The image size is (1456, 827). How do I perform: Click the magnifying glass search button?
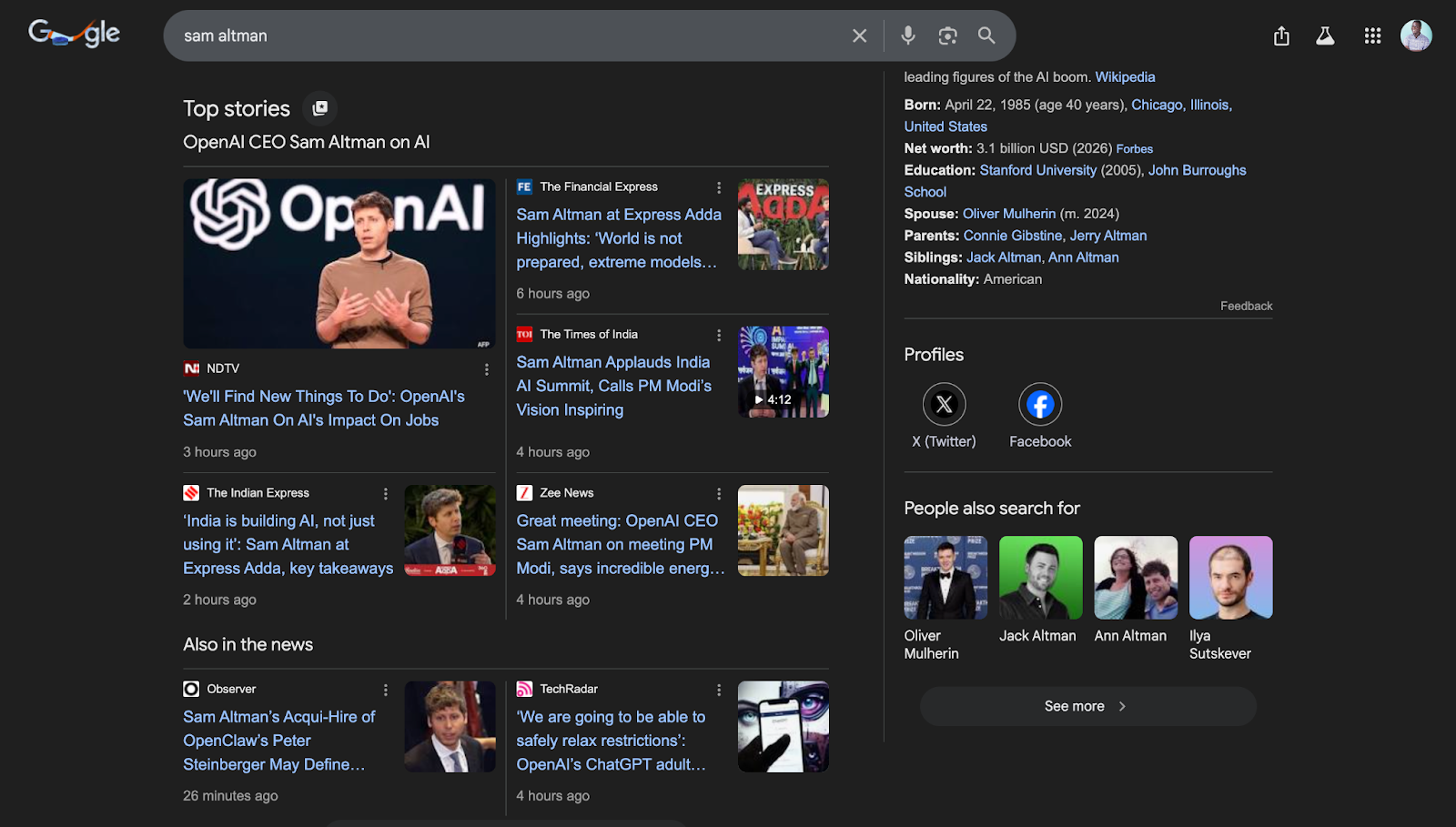pos(986,35)
